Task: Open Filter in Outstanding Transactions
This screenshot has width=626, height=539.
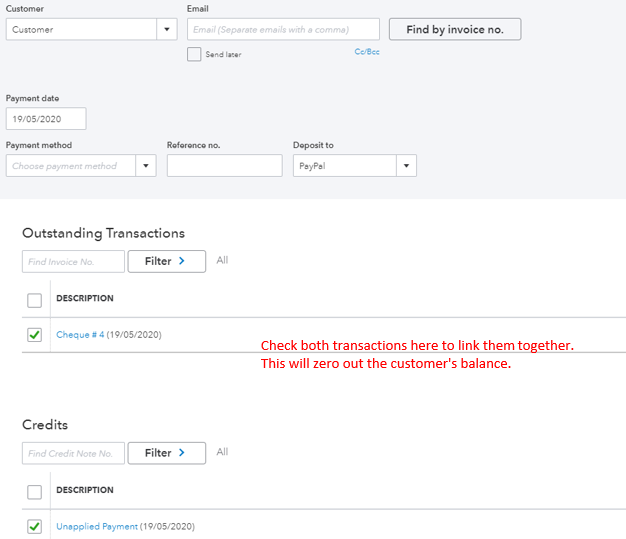Action: point(166,261)
